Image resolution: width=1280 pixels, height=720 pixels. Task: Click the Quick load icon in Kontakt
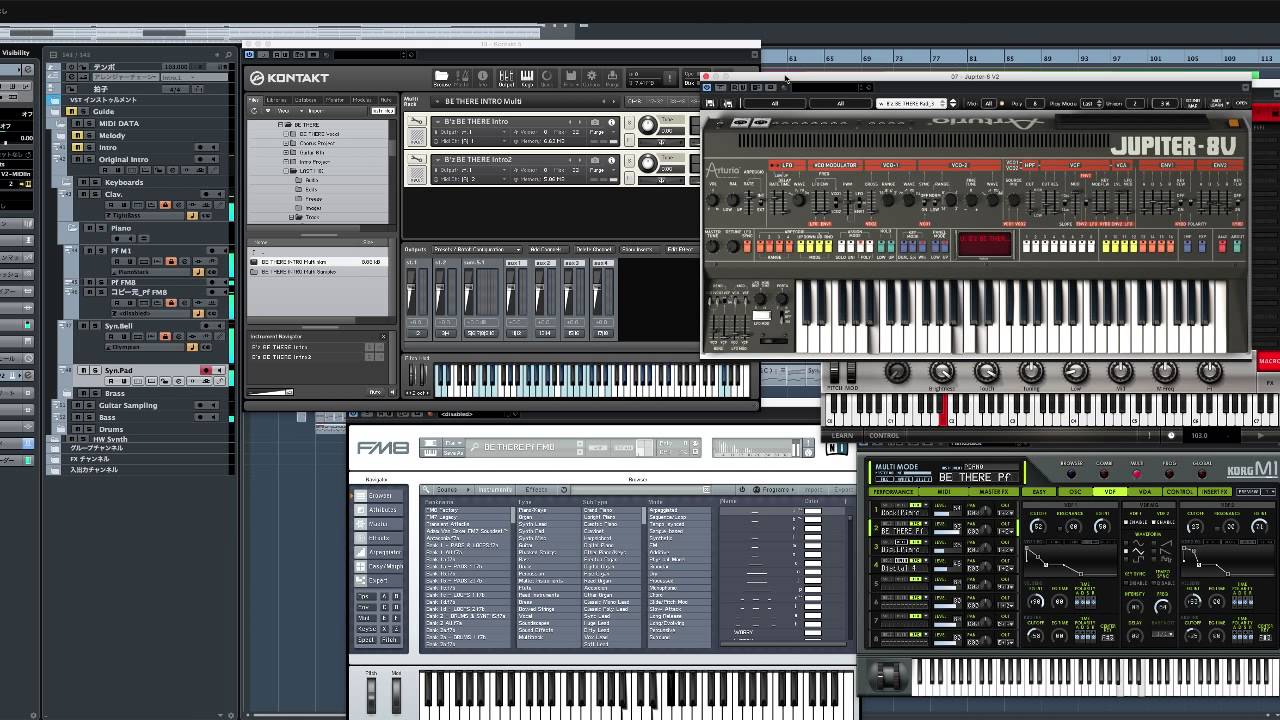pos(547,77)
